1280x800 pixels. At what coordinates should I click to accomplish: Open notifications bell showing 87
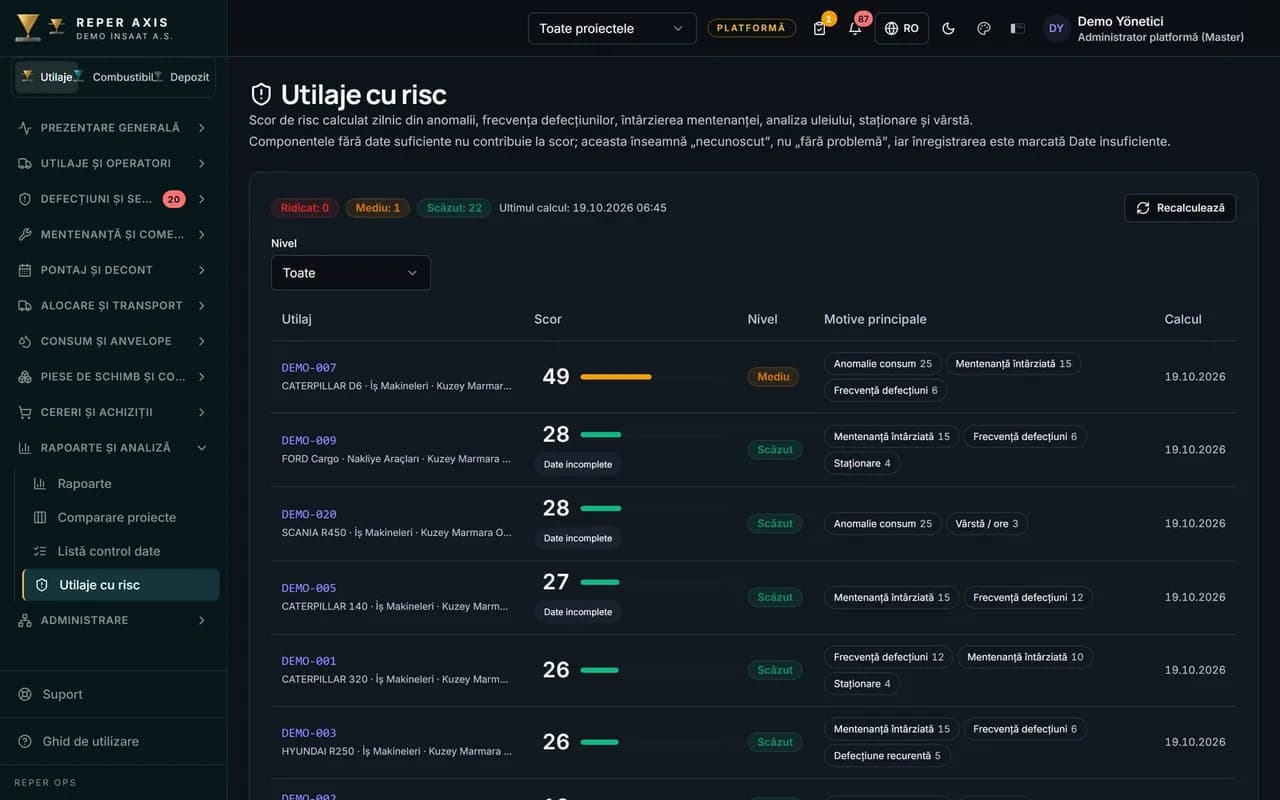[x=855, y=28]
